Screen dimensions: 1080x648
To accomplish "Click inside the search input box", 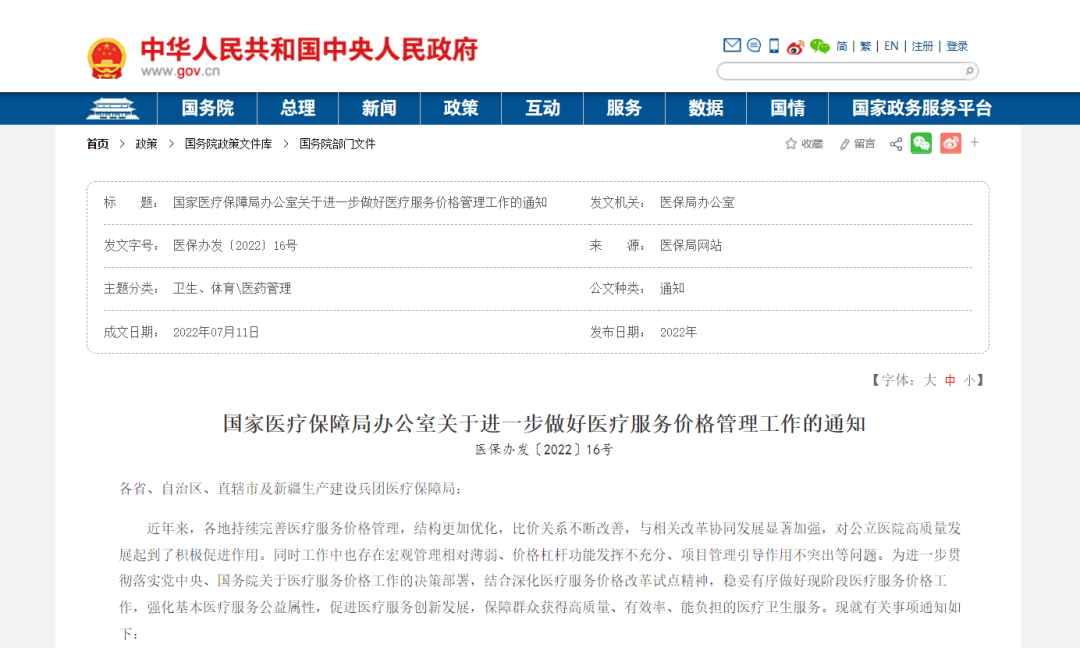I will click(840, 71).
